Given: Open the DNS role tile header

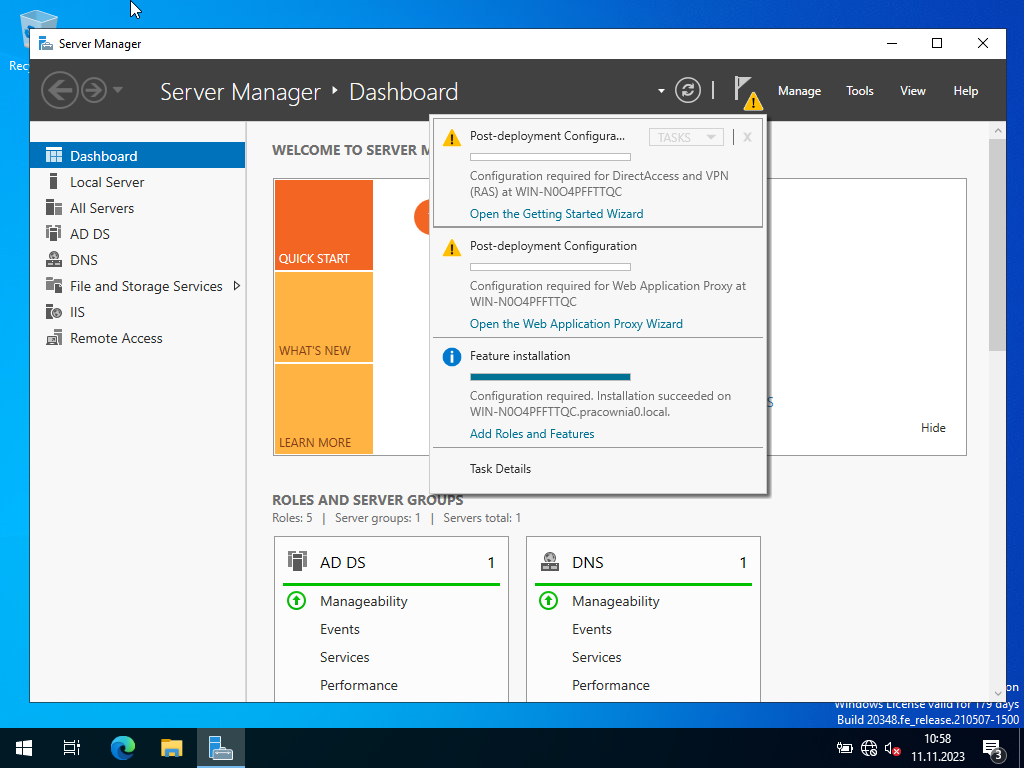Looking at the screenshot, I should (x=643, y=562).
